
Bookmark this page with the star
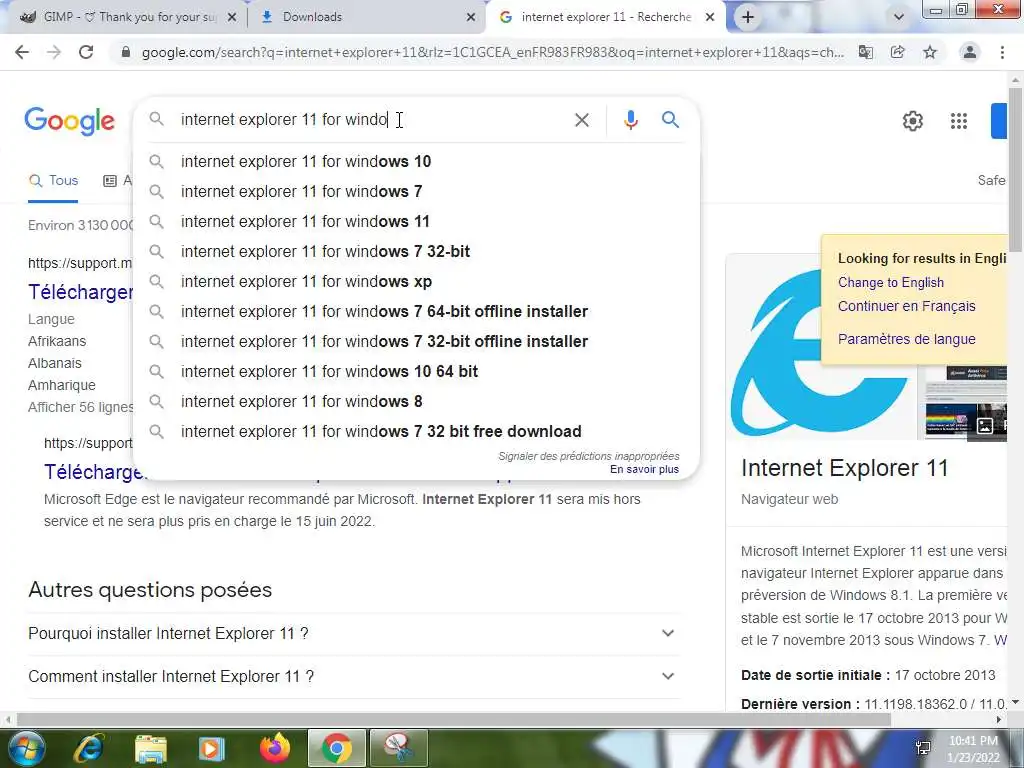(930, 52)
